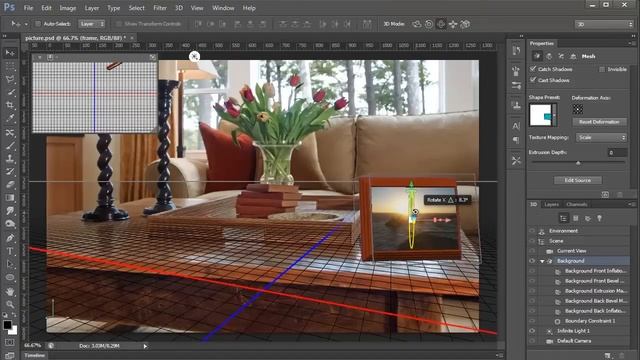Select the Pen tool
Viewport: 640px width, 360px height.
[x=10, y=238]
